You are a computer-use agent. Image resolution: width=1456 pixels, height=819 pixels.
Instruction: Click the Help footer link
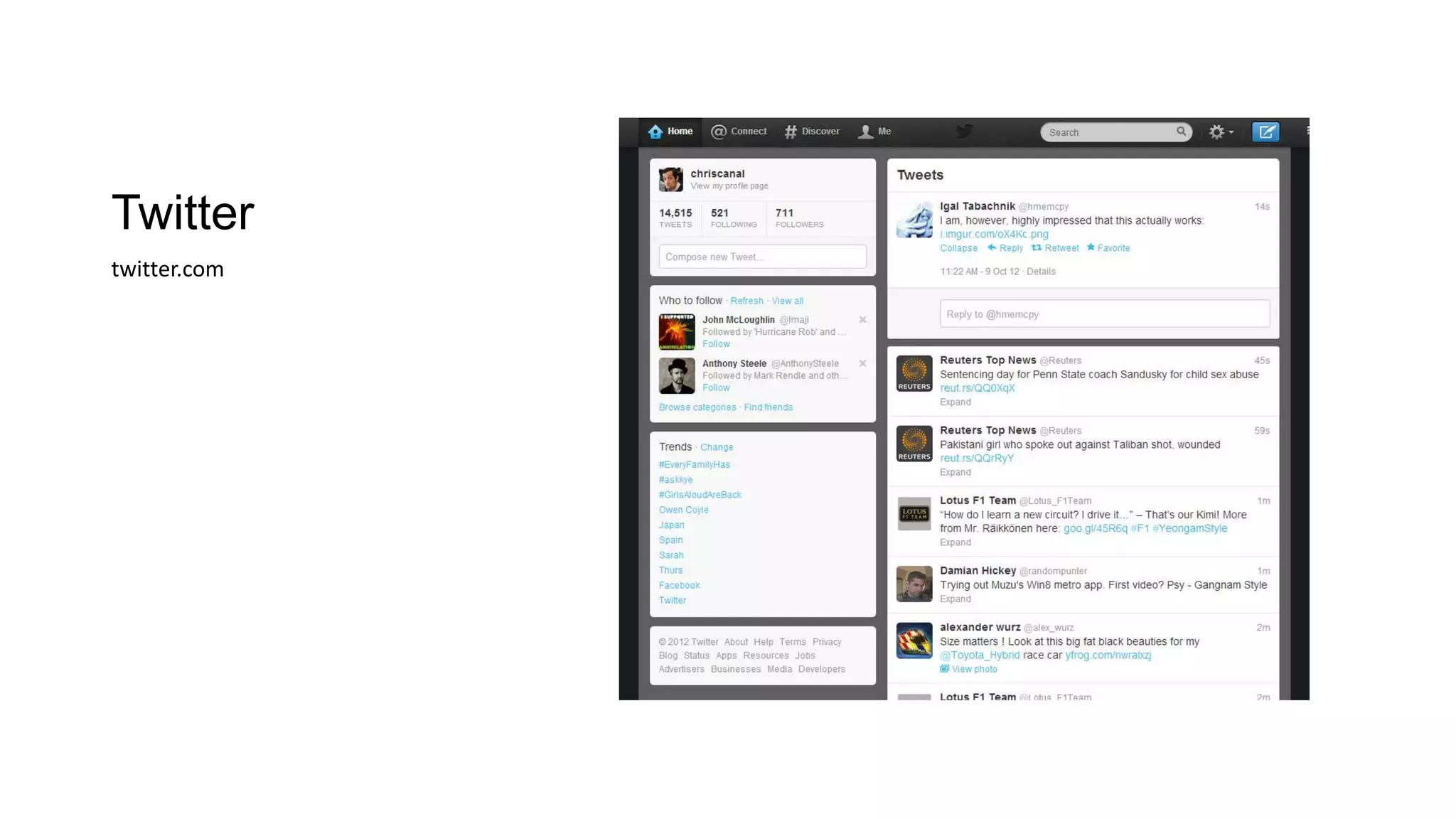coord(763,642)
